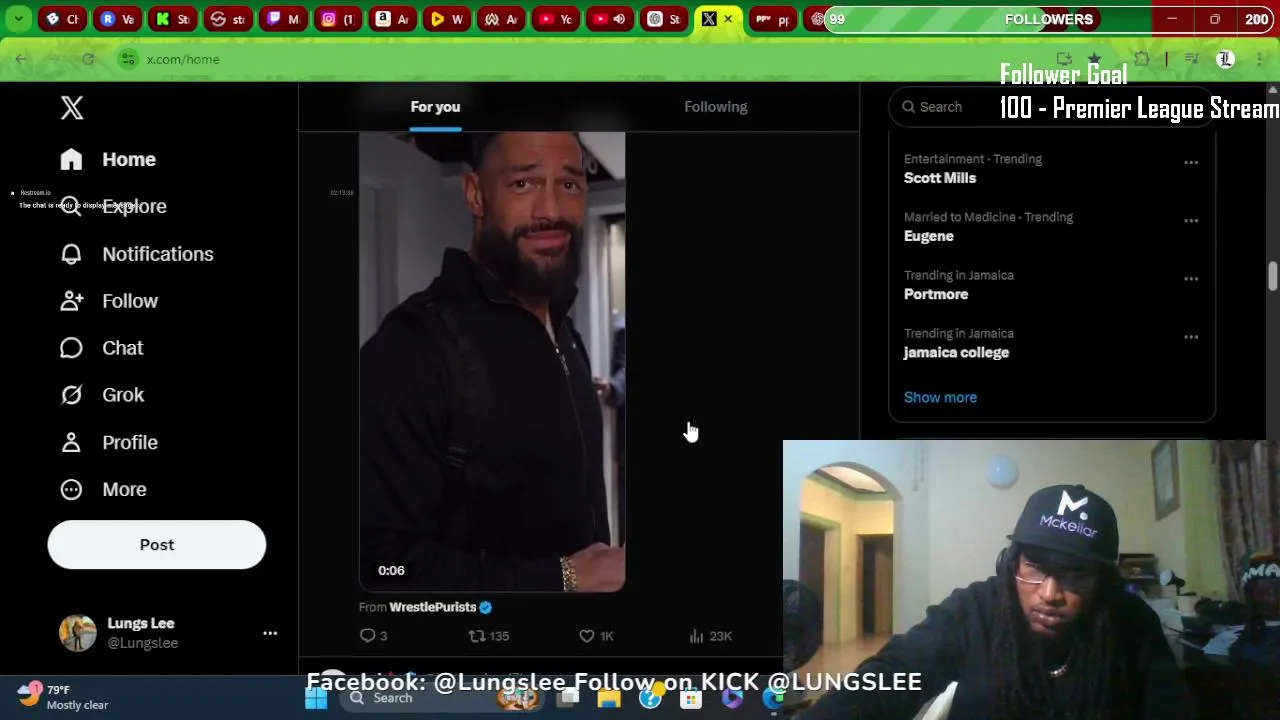Click the page vertical scrollbar thumb
Screen dimensions: 1280x720
pyautogui.click(x=1273, y=276)
